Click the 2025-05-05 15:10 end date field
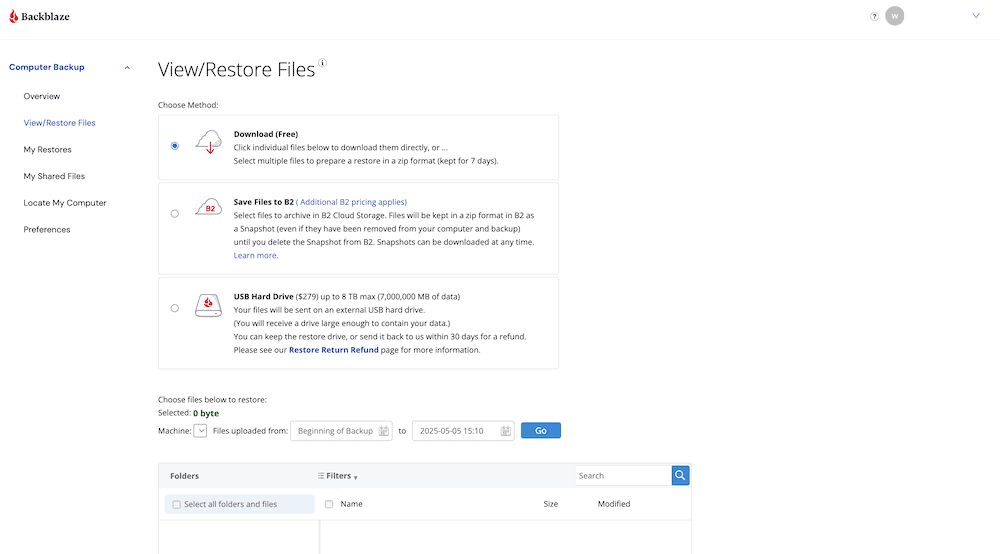Screen dimensions: 1000x554 pos(463,431)
